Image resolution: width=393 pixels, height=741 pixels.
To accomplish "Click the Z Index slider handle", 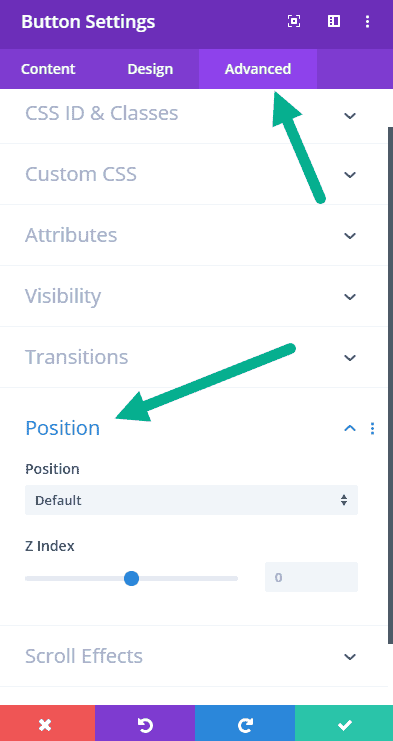I will click(x=131, y=578).
